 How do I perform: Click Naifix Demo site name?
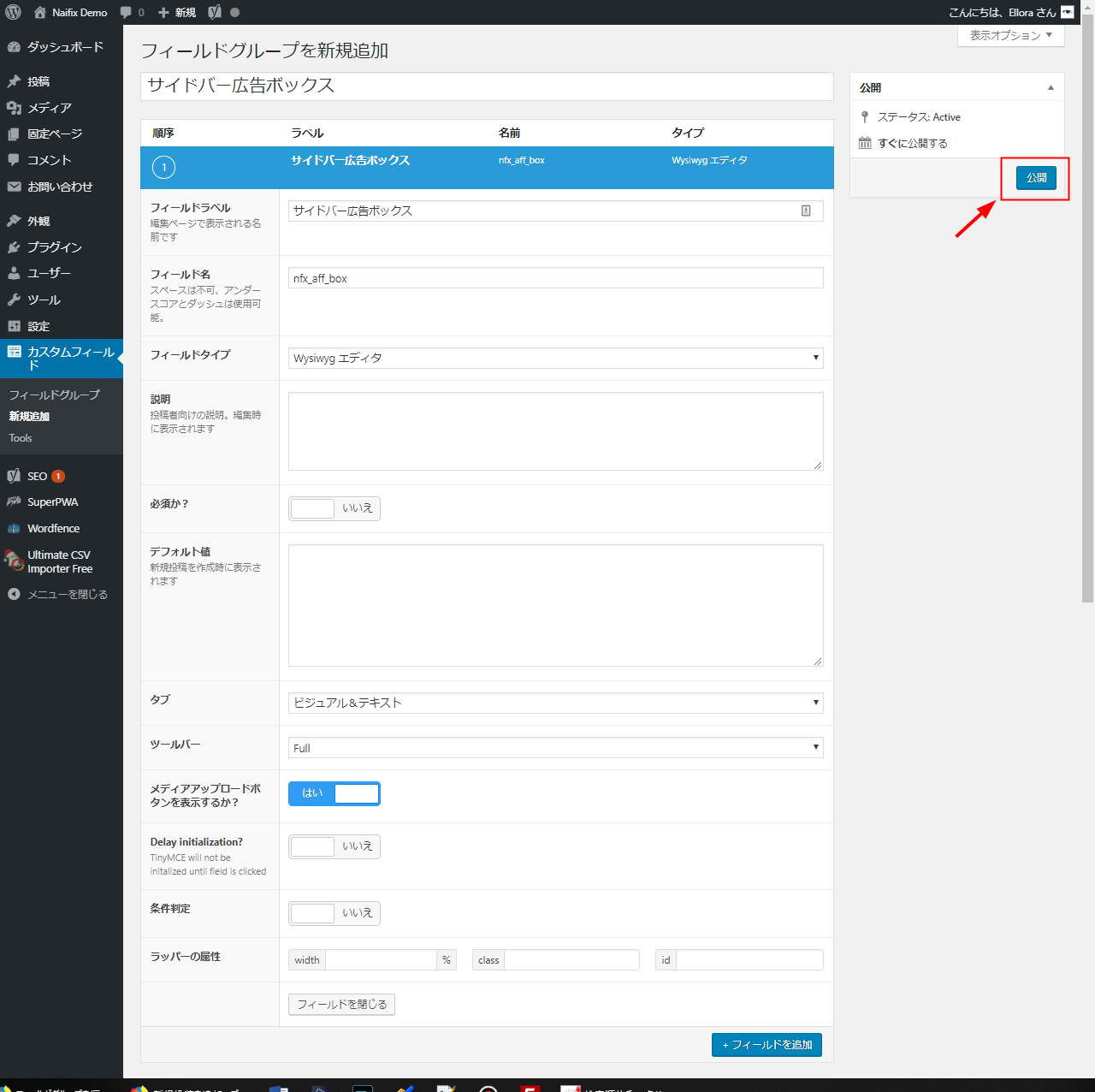click(80, 12)
